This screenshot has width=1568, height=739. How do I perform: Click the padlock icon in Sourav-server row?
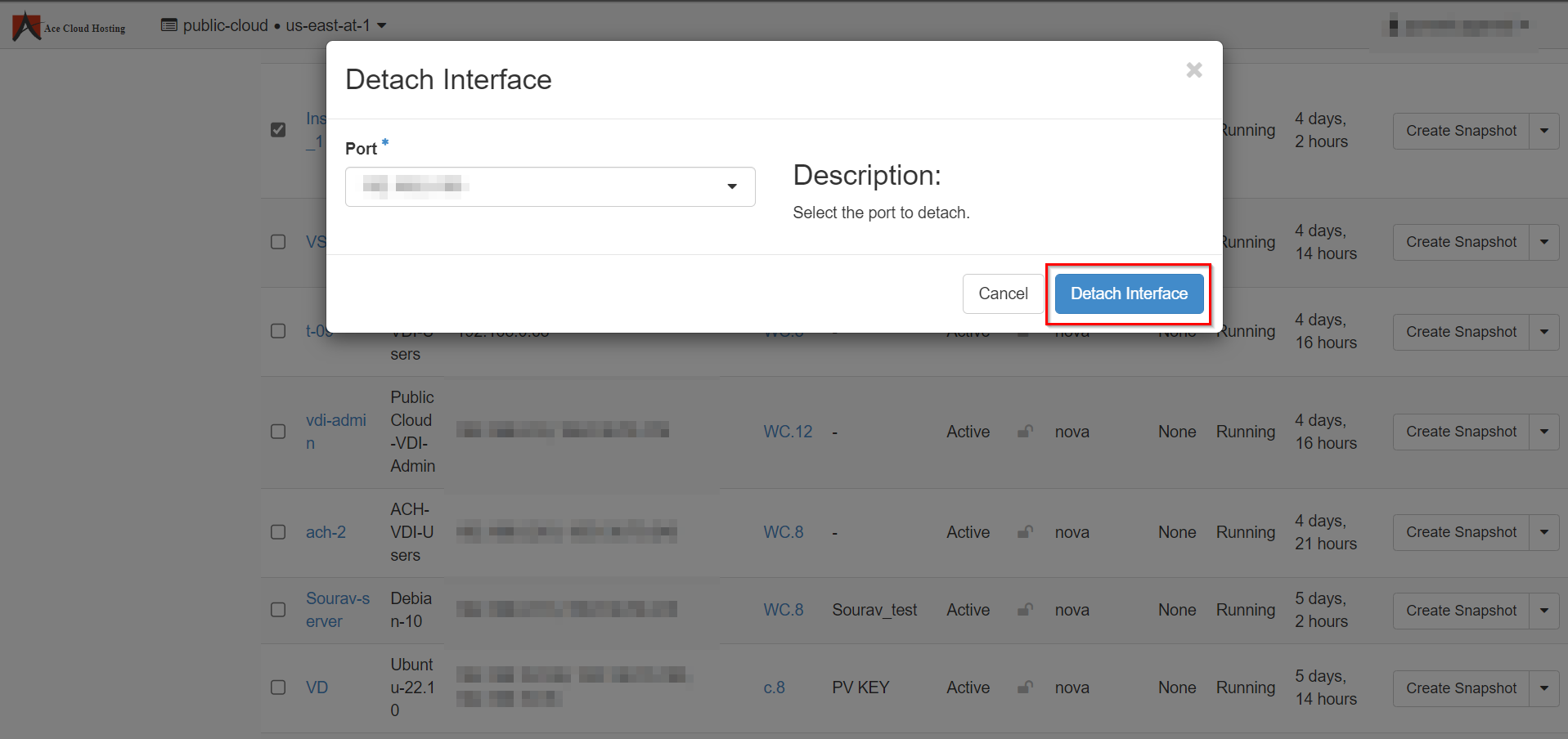[1024, 610]
